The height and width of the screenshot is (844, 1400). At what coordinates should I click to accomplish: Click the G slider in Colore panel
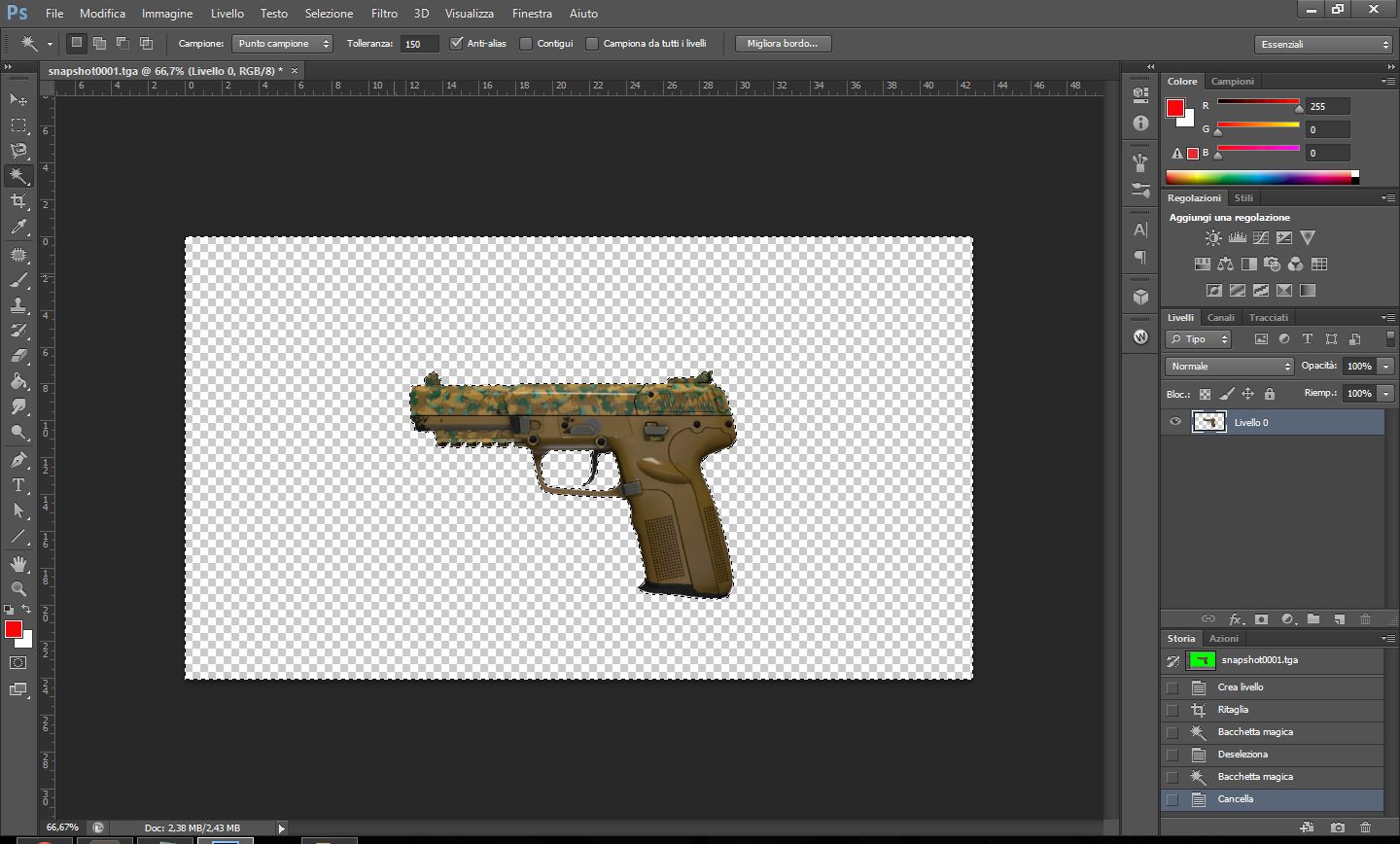(x=1258, y=126)
